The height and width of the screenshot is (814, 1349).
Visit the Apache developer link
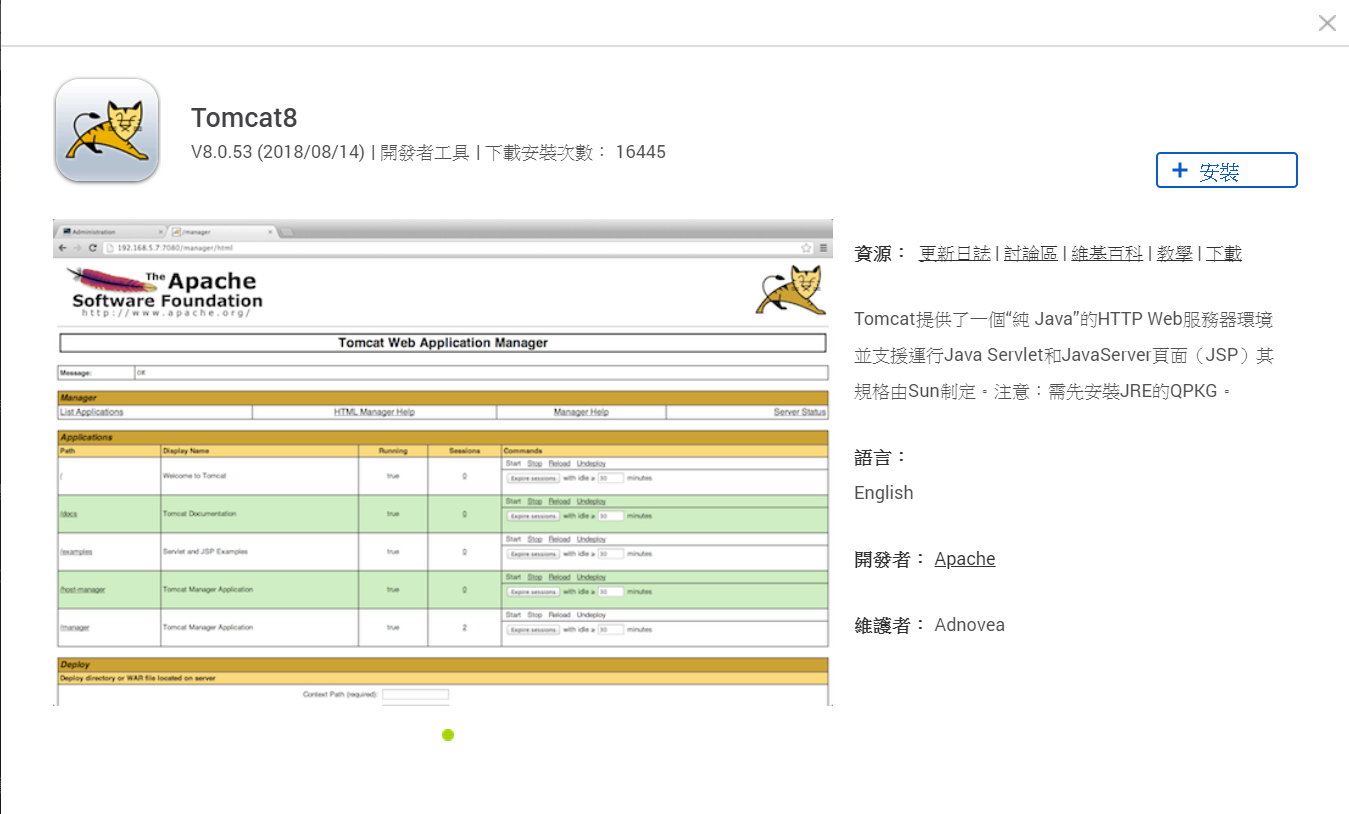coord(965,559)
